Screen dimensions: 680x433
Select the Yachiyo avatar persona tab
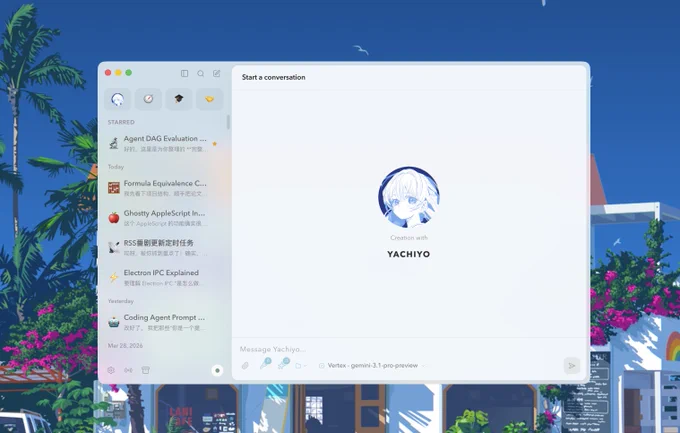(117, 99)
